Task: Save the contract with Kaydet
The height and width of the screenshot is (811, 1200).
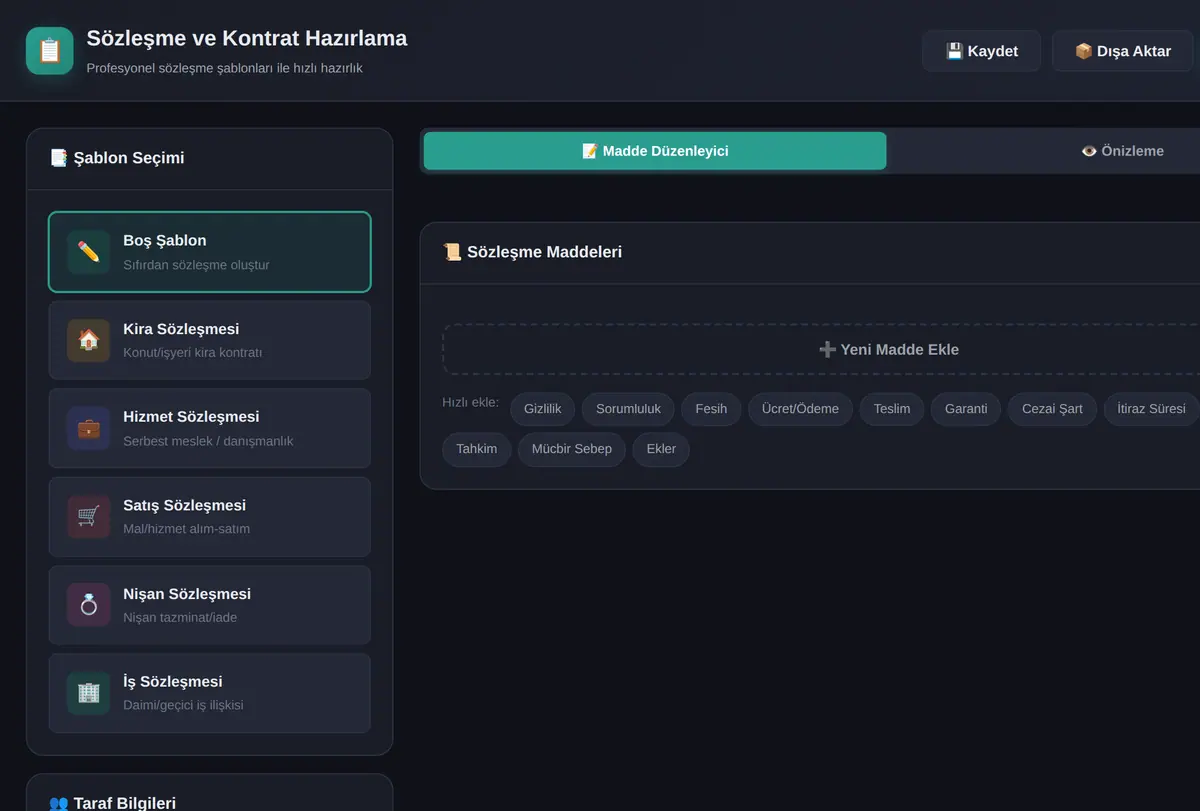Action: 981,51
